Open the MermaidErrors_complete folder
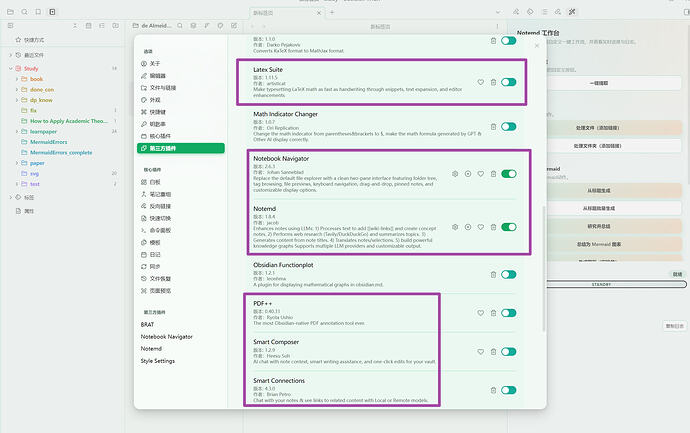Image resolution: width=690 pixels, height=433 pixels. tap(61, 153)
